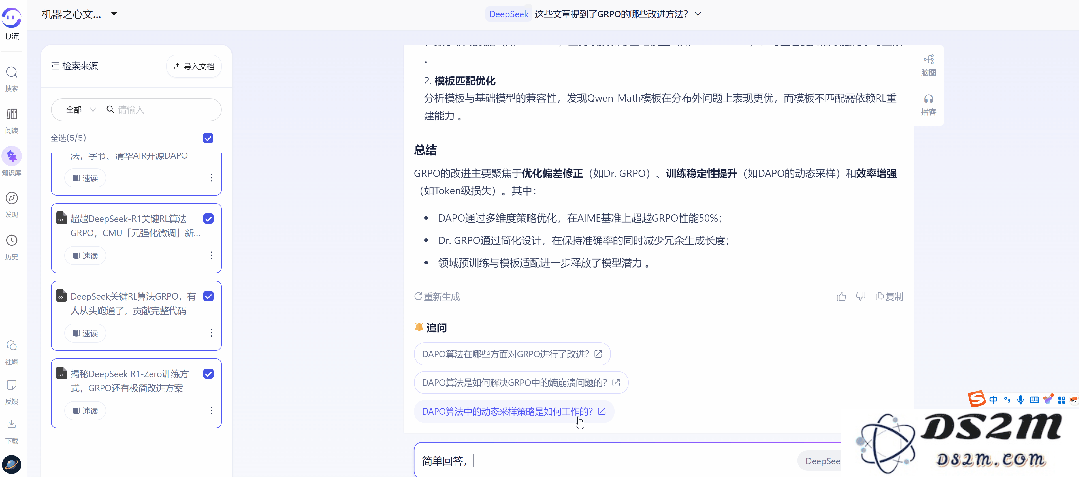
Task: Copy the answer with the 复制 icon
Action: pyautogui.click(x=890, y=297)
